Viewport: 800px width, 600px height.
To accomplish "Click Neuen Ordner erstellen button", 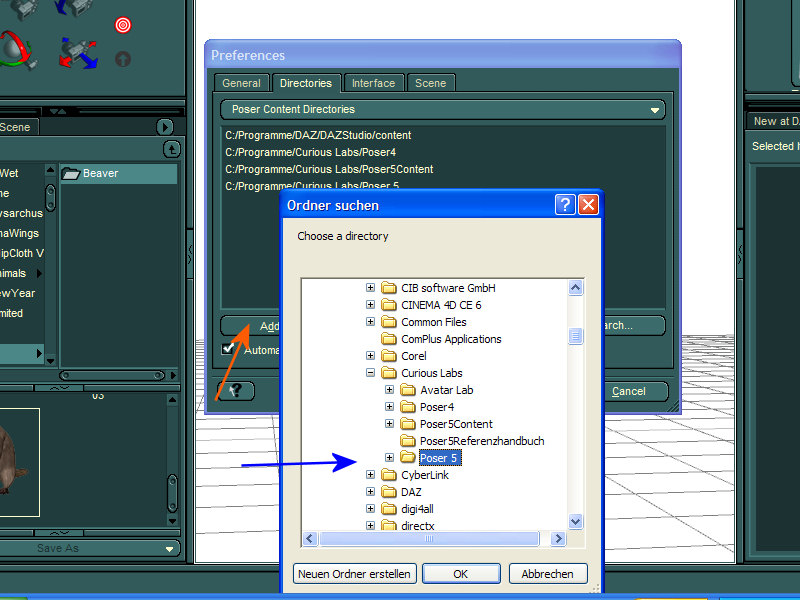I will click(355, 574).
